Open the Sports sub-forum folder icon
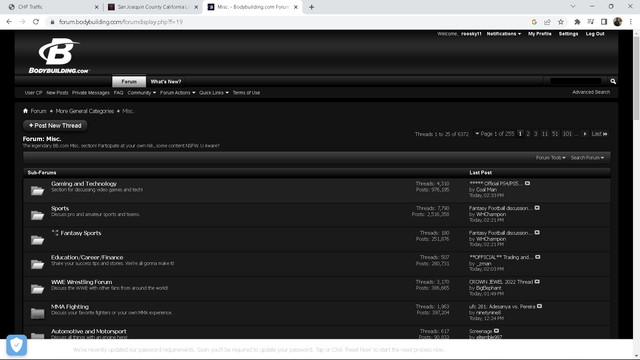The width and height of the screenshot is (640, 360). pyautogui.click(x=37, y=215)
